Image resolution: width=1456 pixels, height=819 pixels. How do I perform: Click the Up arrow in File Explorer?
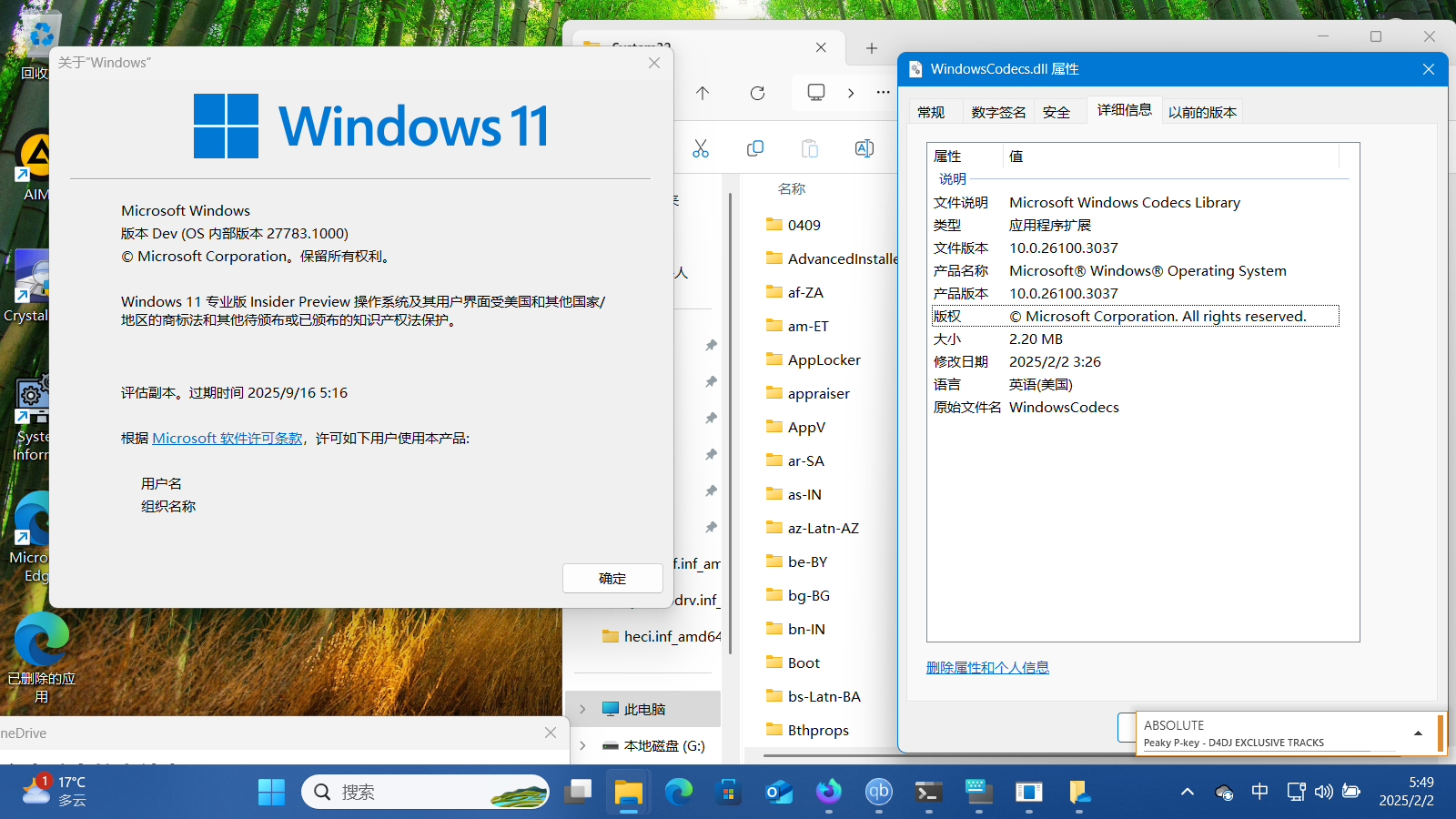point(703,93)
